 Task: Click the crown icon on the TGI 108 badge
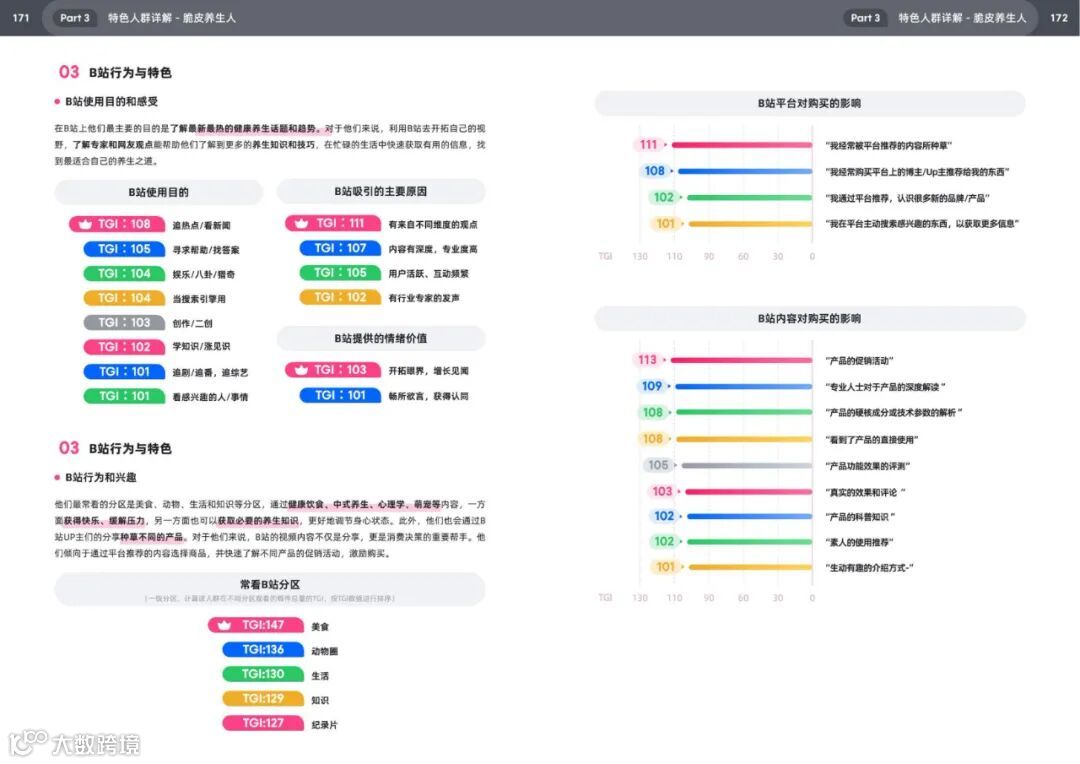coord(85,224)
